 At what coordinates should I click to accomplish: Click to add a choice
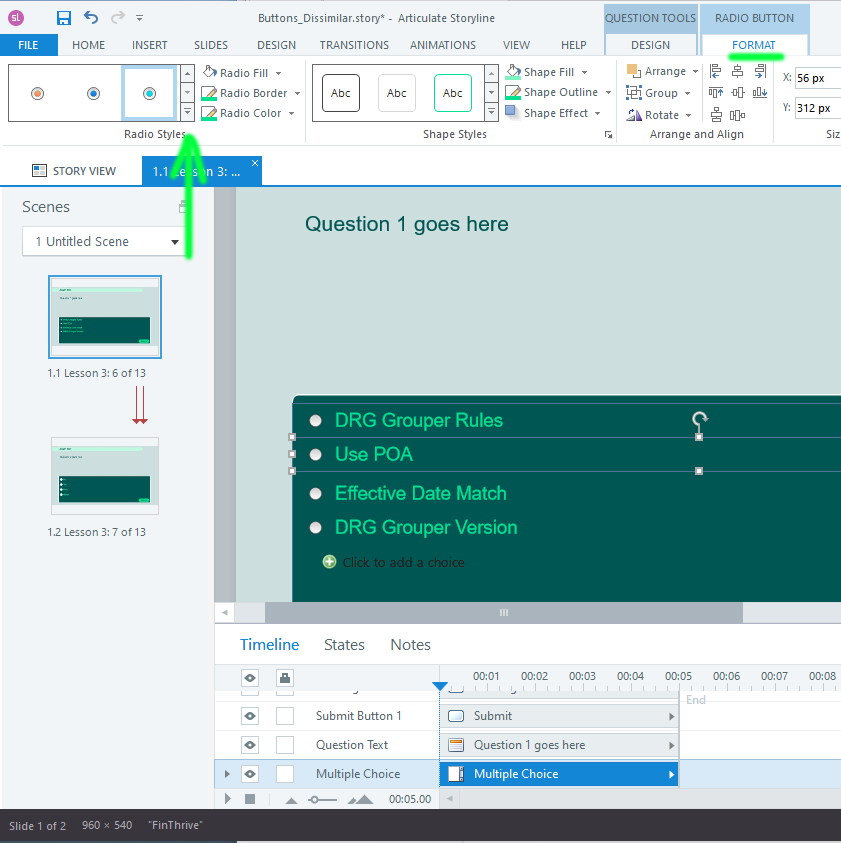pos(402,562)
